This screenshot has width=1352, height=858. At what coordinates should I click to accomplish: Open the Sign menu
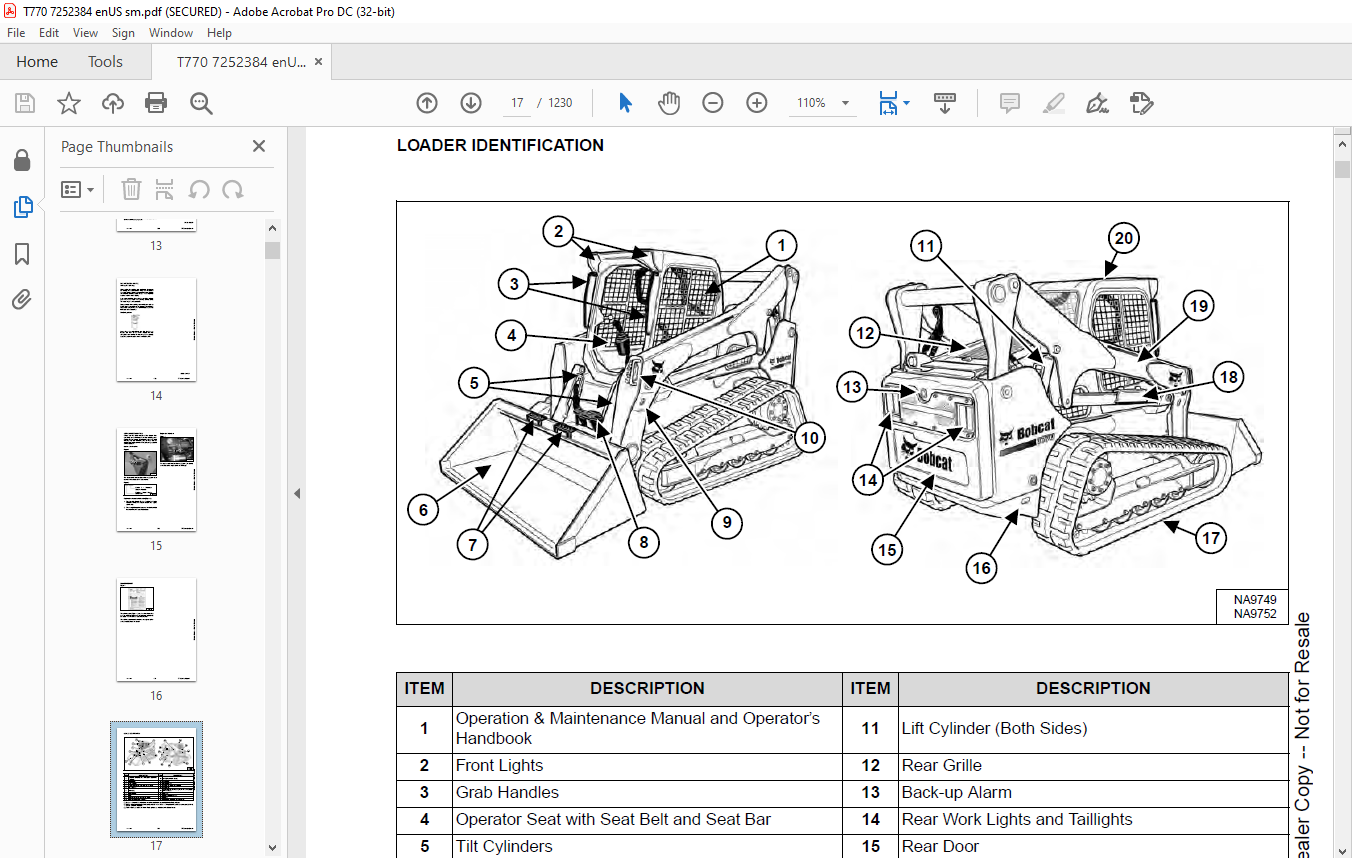click(x=123, y=33)
